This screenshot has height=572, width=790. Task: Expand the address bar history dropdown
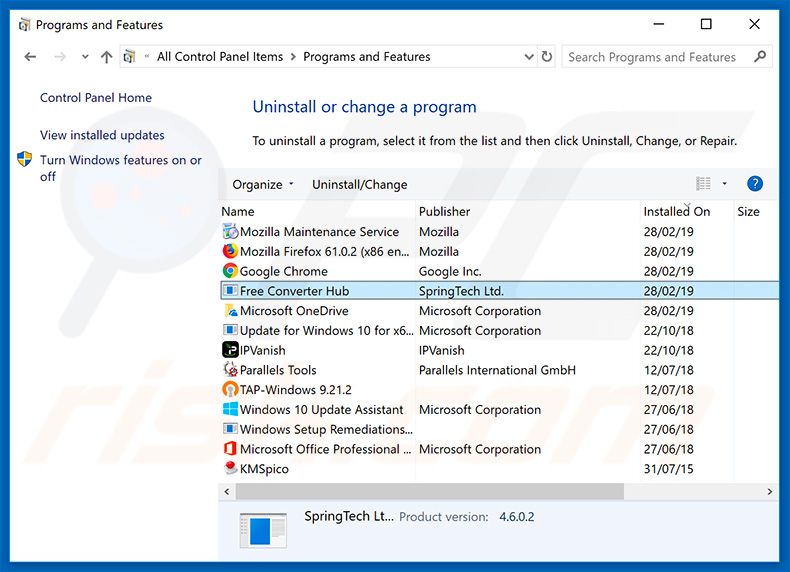tap(529, 56)
